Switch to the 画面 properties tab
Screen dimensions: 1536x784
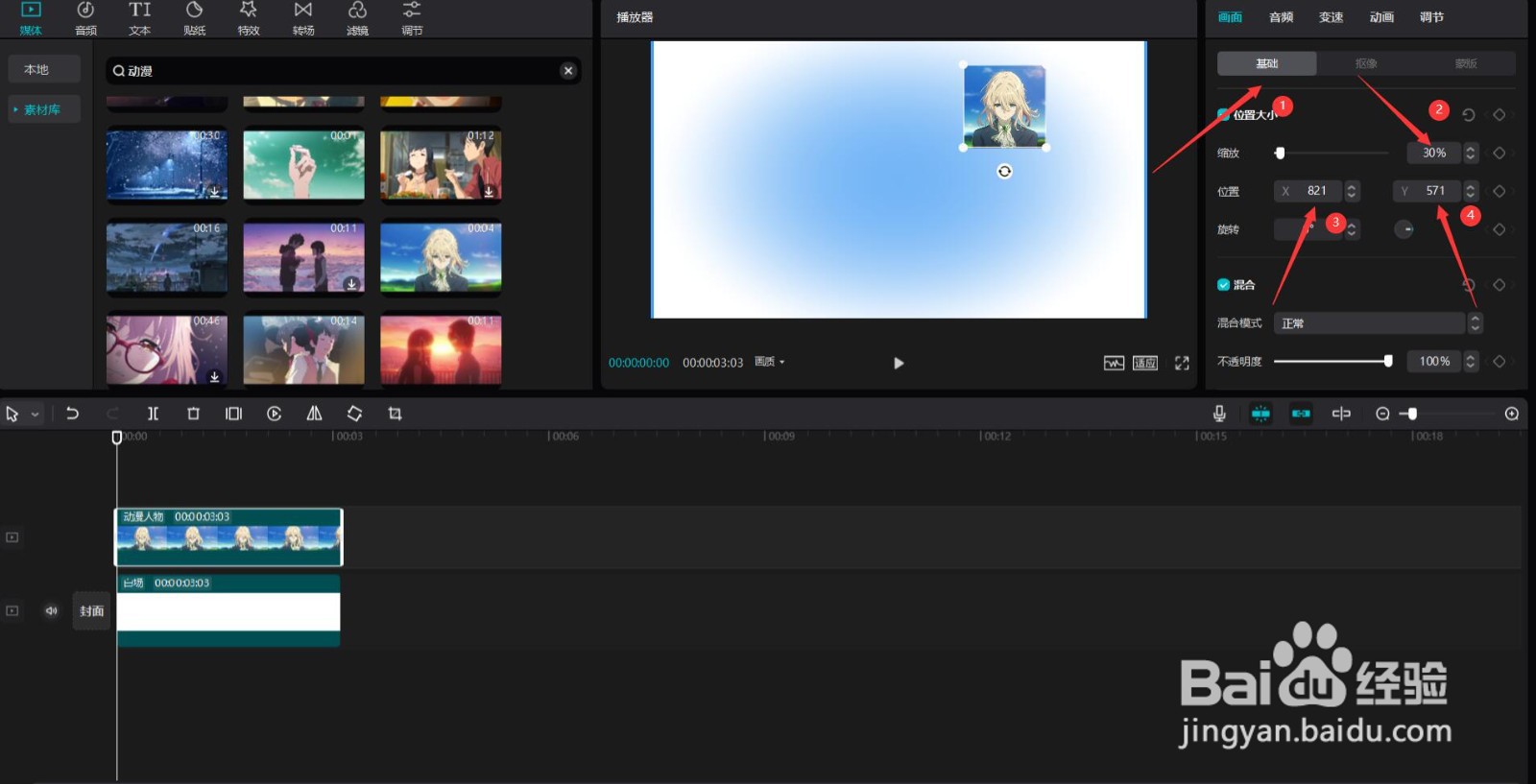(1230, 17)
